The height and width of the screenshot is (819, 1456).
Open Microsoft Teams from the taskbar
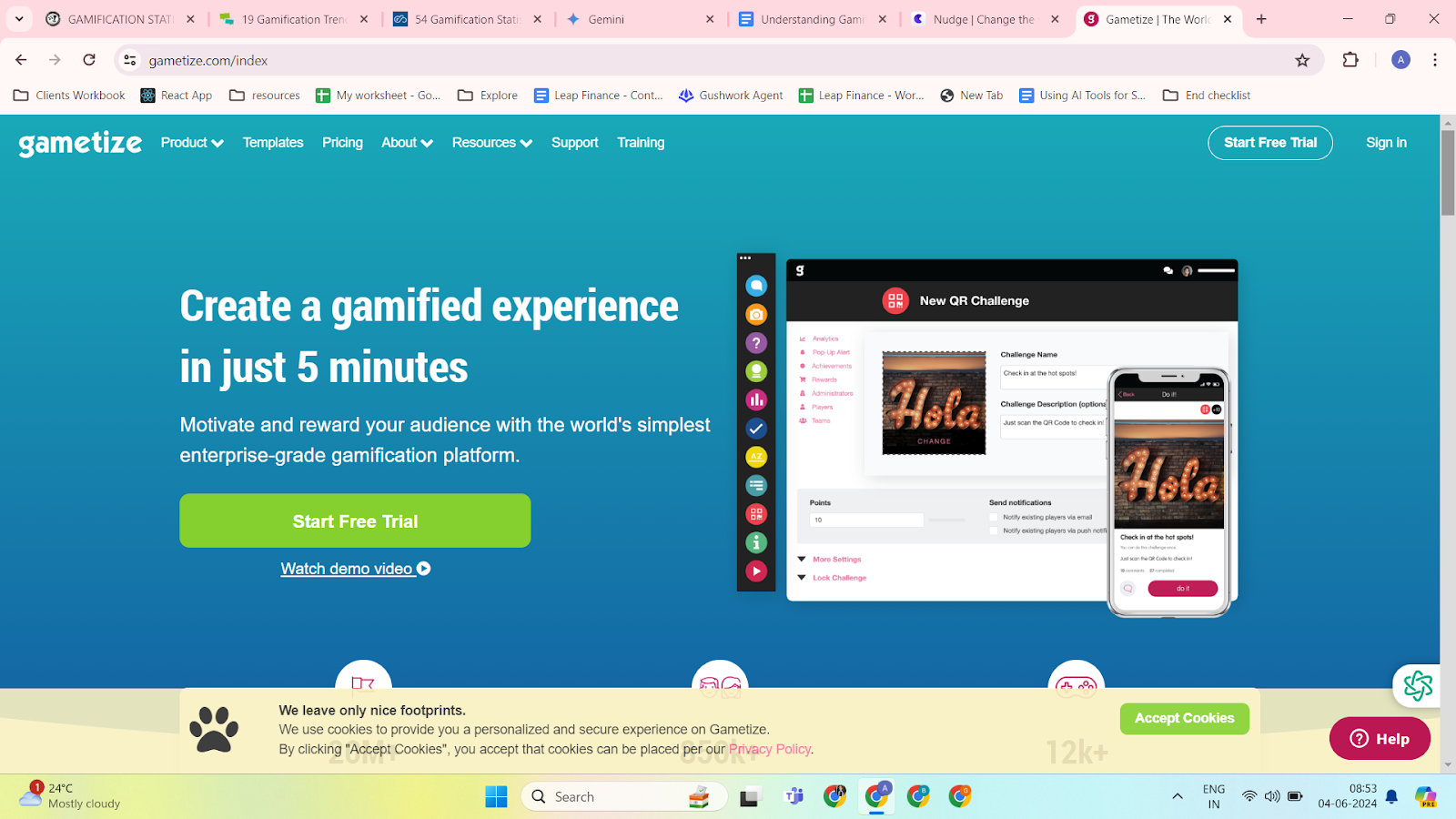coord(794,797)
